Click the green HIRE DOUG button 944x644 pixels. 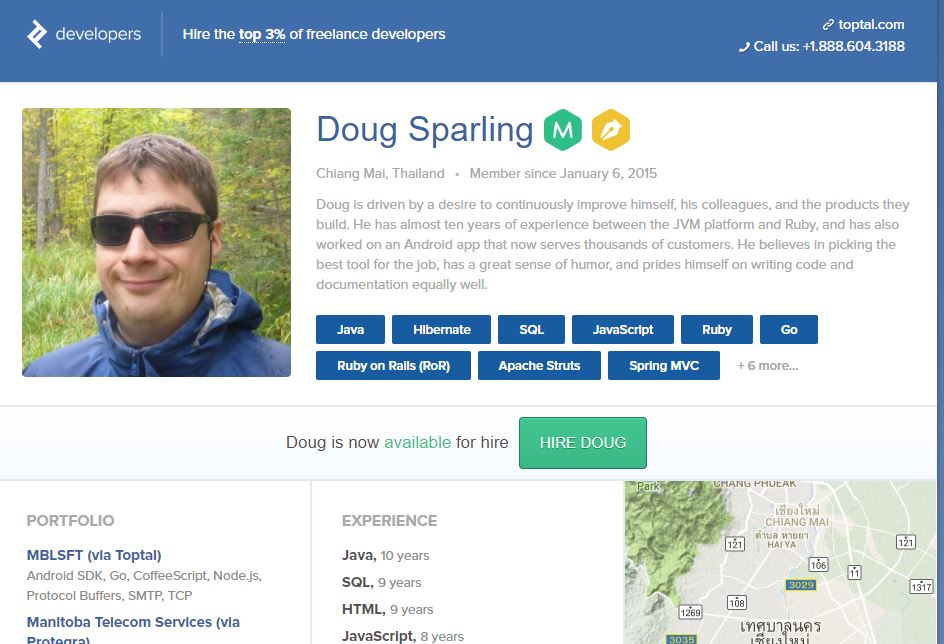tap(583, 442)
